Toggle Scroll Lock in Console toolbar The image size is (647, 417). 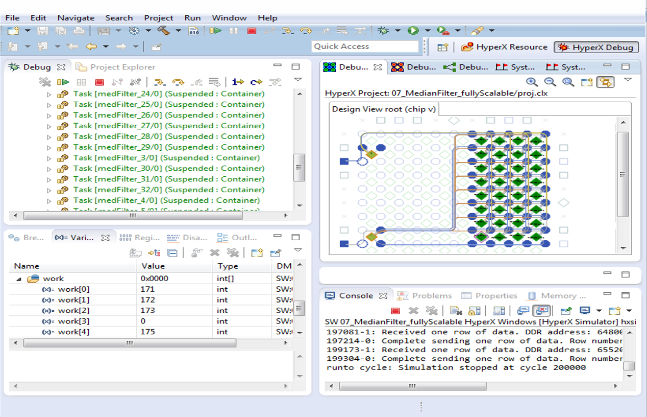coord(475,311)
